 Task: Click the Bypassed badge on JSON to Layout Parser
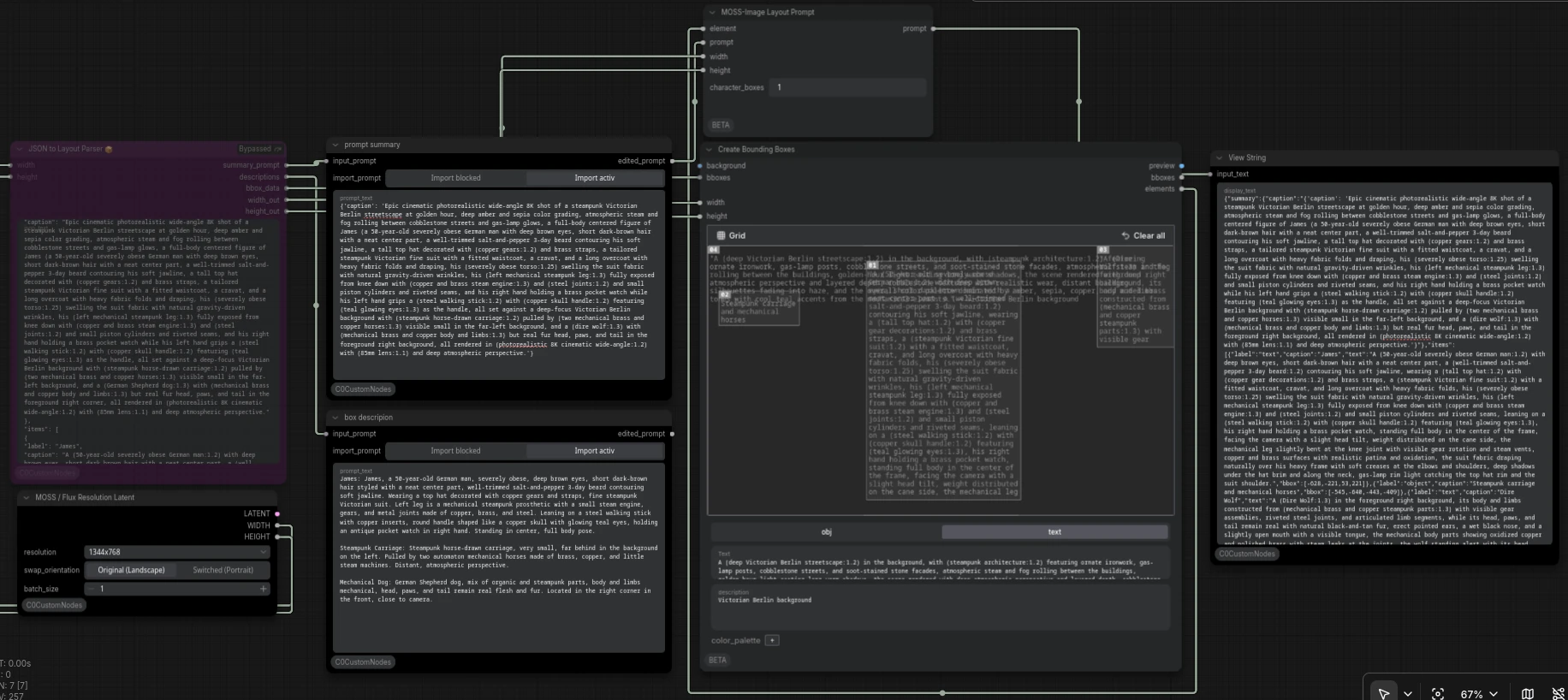coord(259,149)
